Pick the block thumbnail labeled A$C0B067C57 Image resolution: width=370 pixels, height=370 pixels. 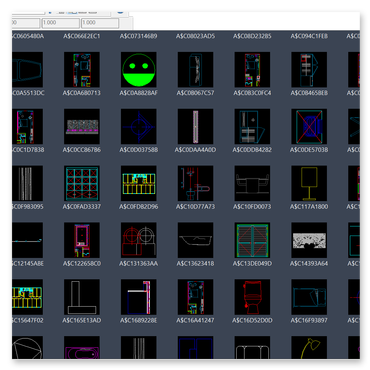[195, 70]
